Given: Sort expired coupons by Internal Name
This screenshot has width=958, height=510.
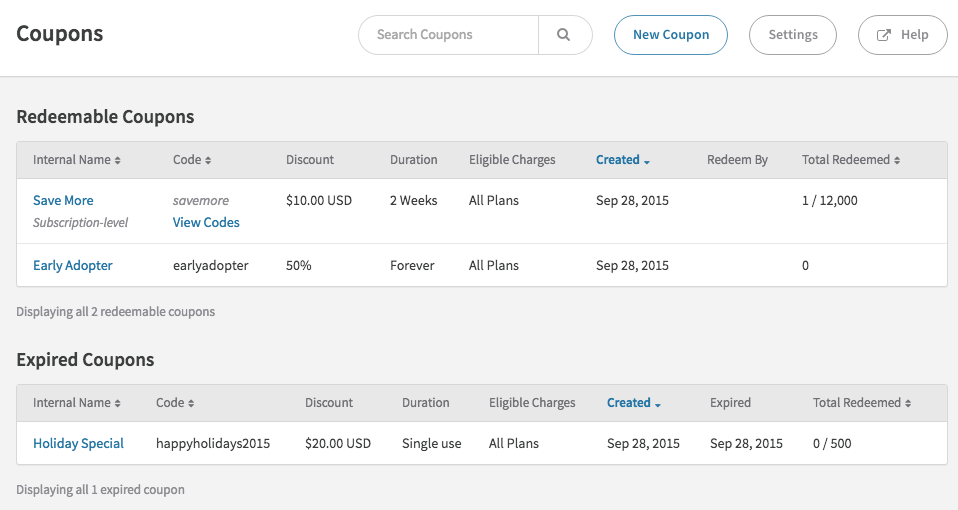Looking at the screenshot, I should (x=71, y=403).
